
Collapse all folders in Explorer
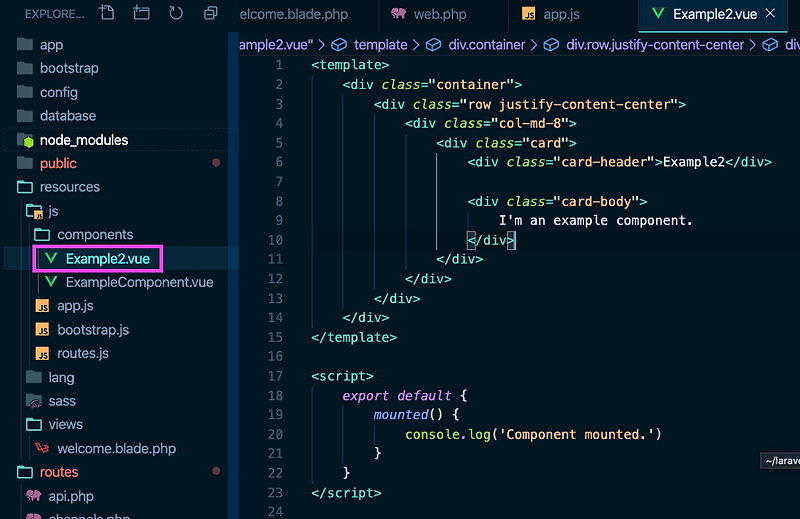coord(210,13)
